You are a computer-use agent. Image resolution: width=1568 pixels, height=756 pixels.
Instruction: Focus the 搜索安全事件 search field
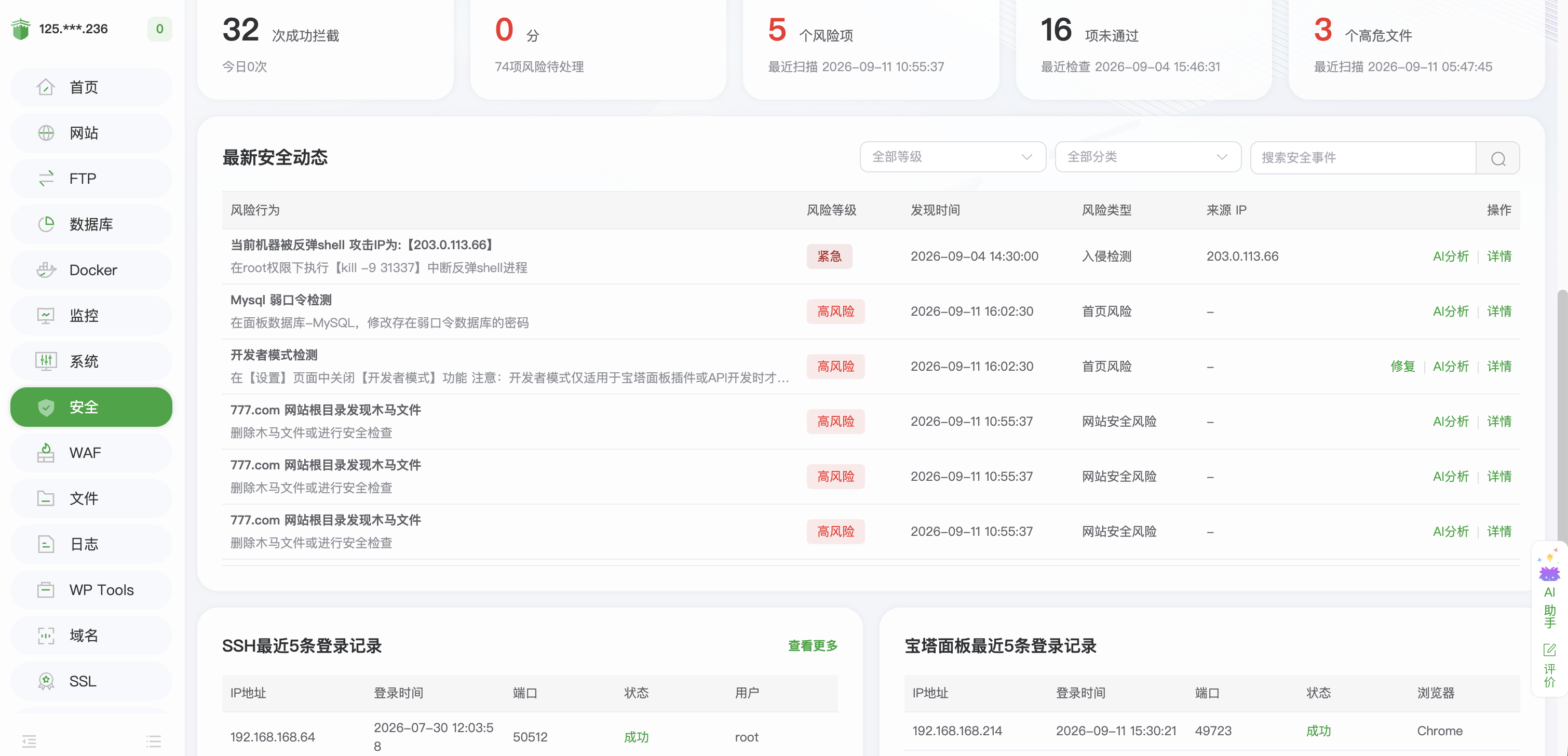point(1363,158)
